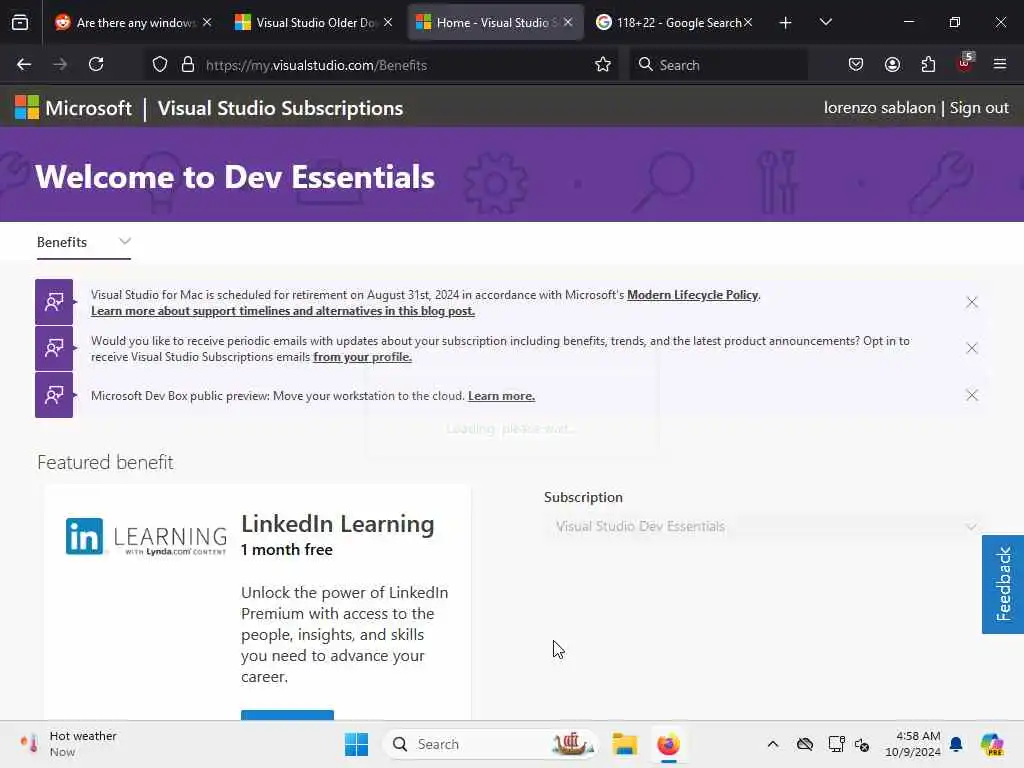Click the muted volume tray icon
This screenshot has height=768, width=1024.
pyautogui.click(x=862, y=744)
